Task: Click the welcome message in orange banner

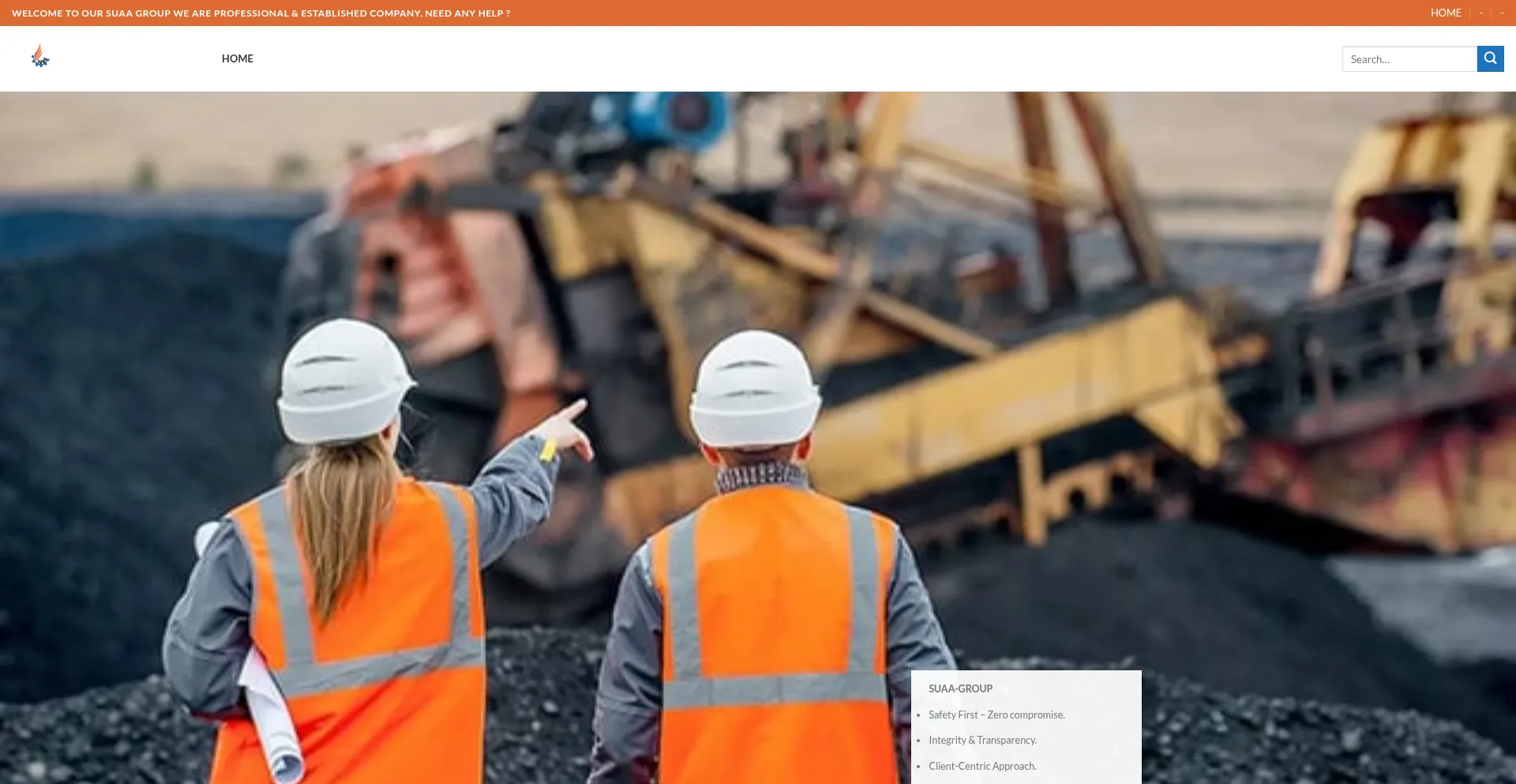Action: (x=261, y=13)
